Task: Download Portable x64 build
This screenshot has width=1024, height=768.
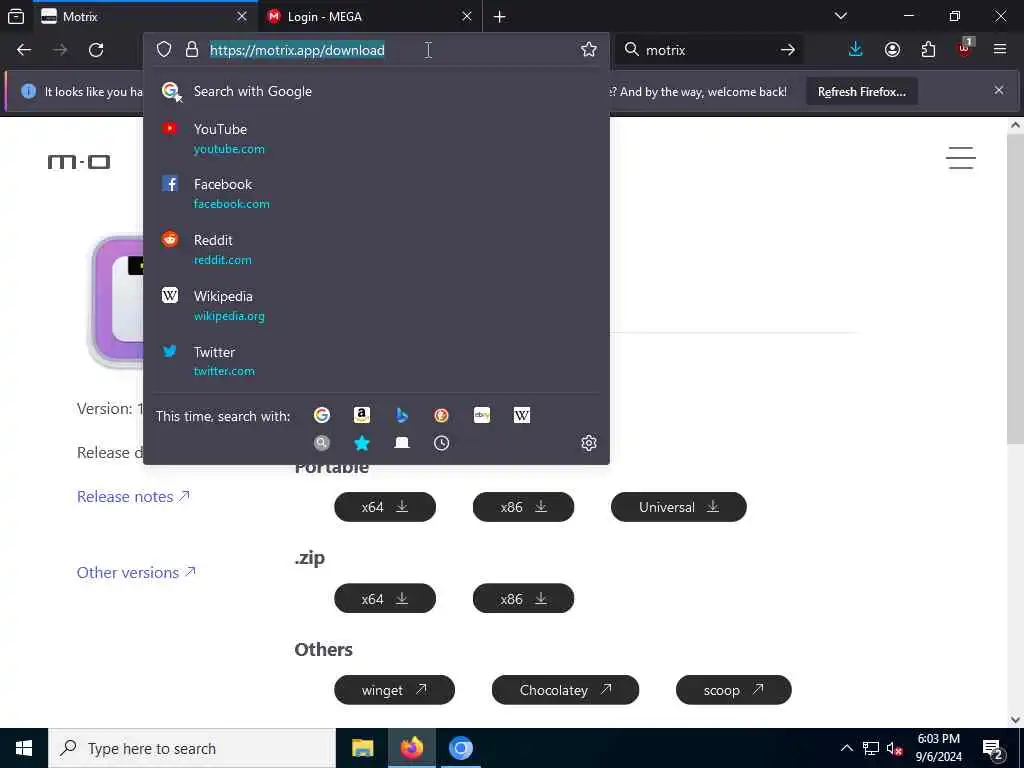Action: [385, 507]
